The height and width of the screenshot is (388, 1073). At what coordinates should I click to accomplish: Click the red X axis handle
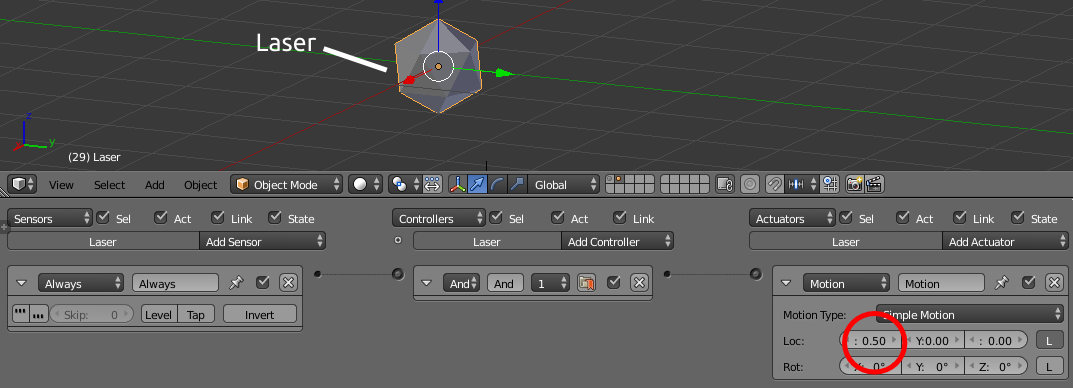click(408, 81)
